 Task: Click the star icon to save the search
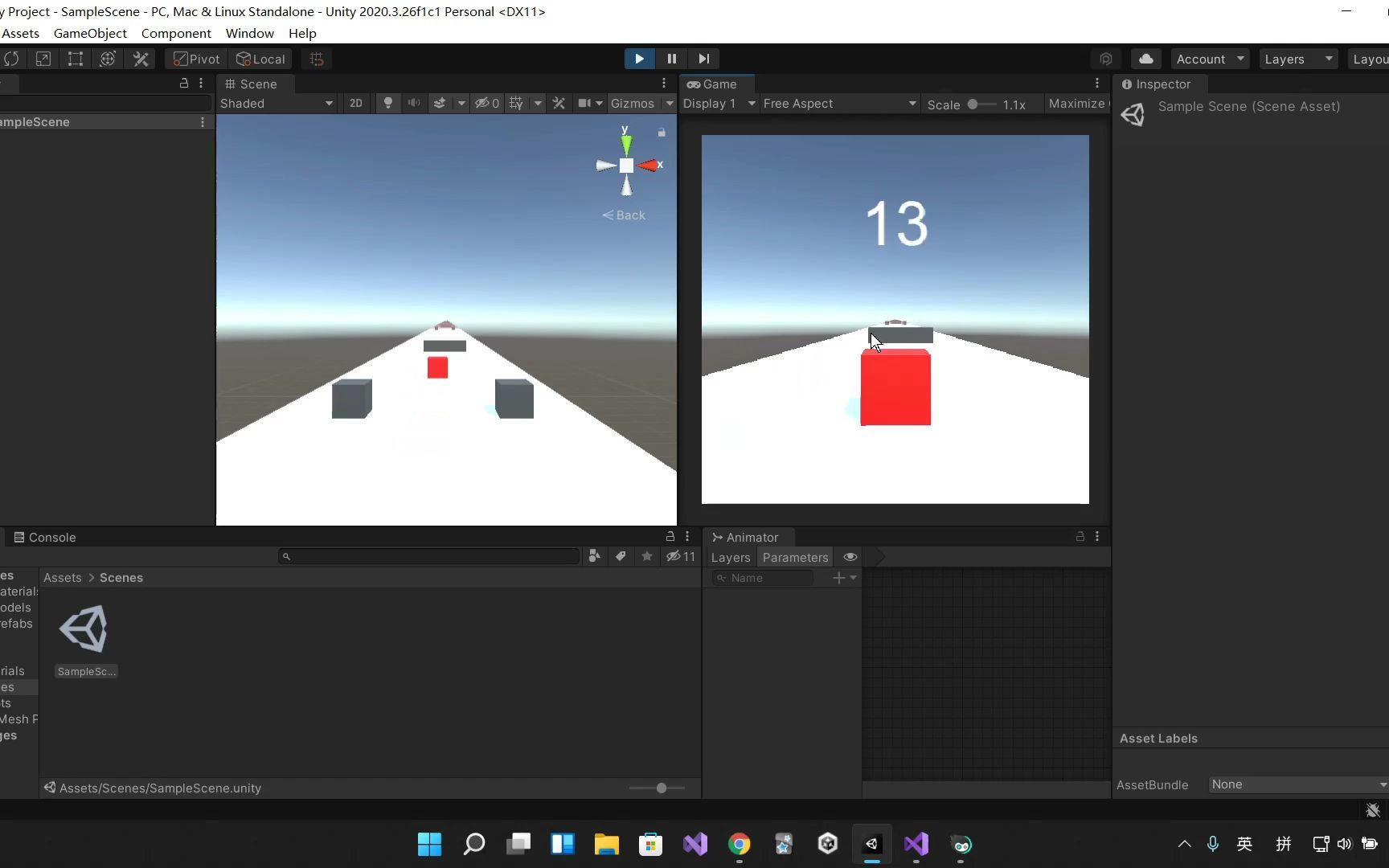647,556
